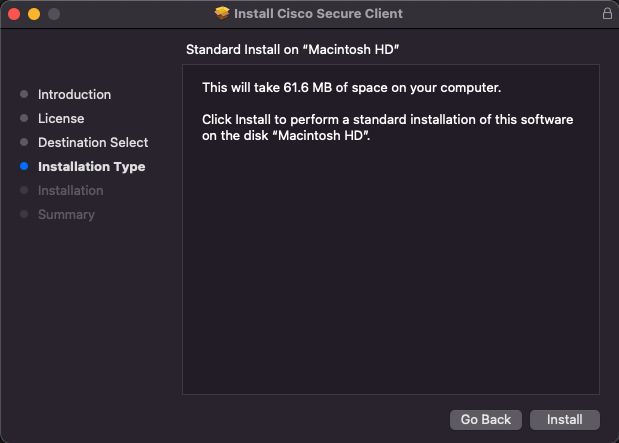This screenshot has height=443, width=619.
Task: Click the lock icon in title bar
Action: click(x=607, y=14)
